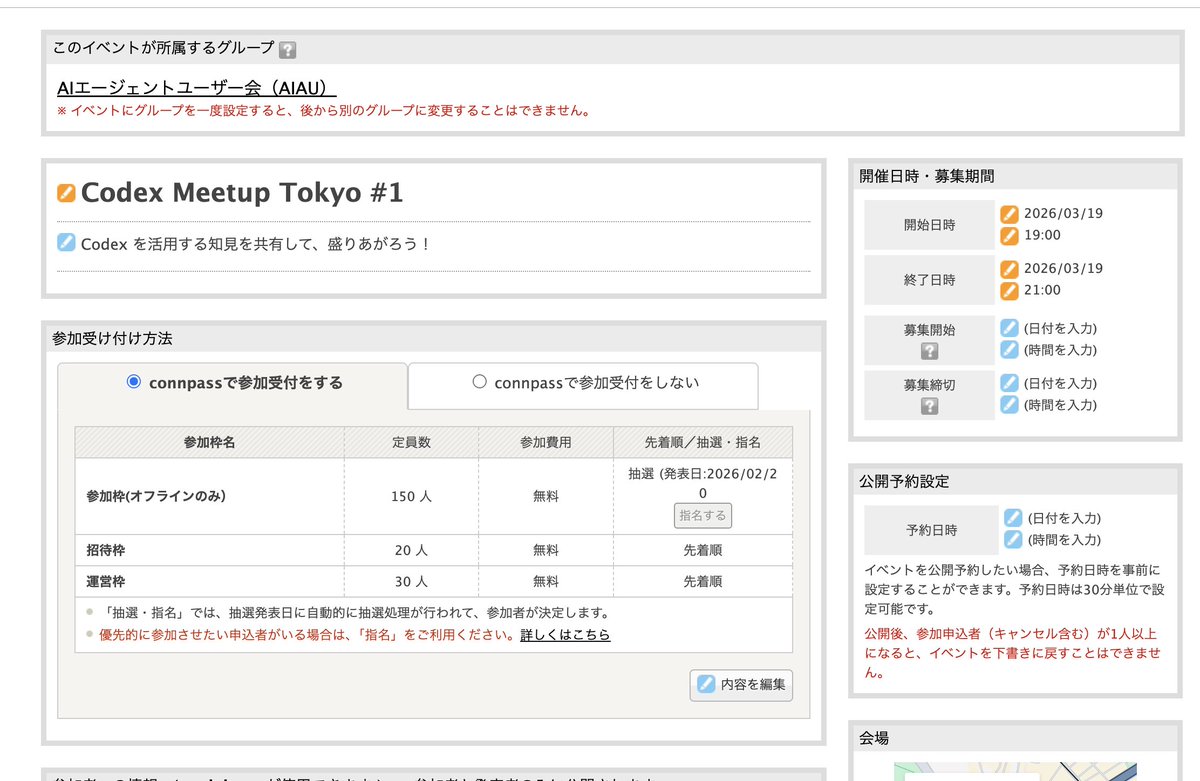
Task: Click the 招待枠 row name
Action: click(106, 550)
